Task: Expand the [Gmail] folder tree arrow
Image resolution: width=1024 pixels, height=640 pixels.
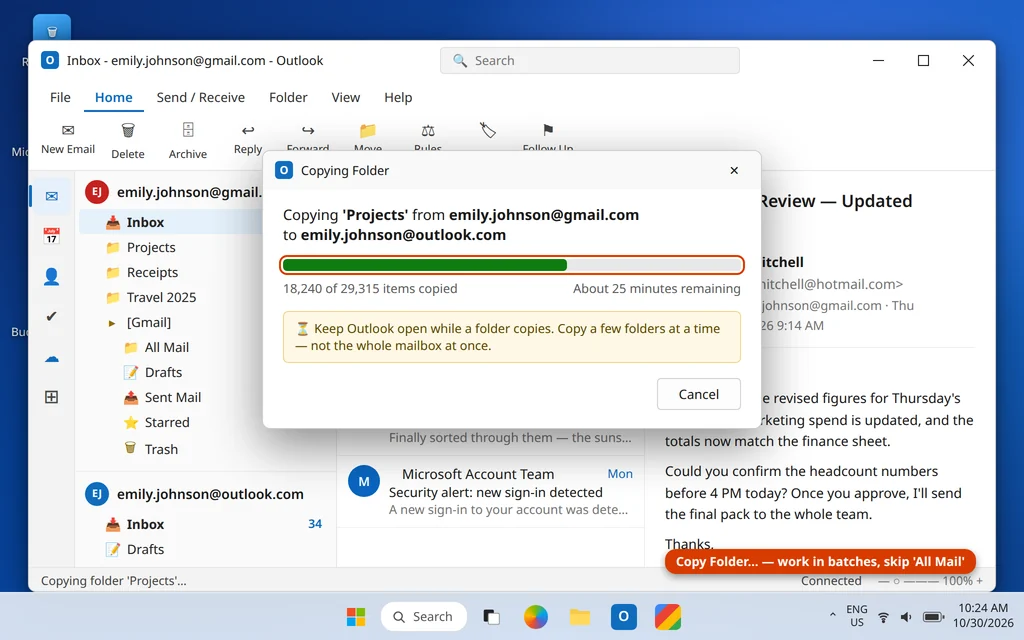Action: (112, 323)
